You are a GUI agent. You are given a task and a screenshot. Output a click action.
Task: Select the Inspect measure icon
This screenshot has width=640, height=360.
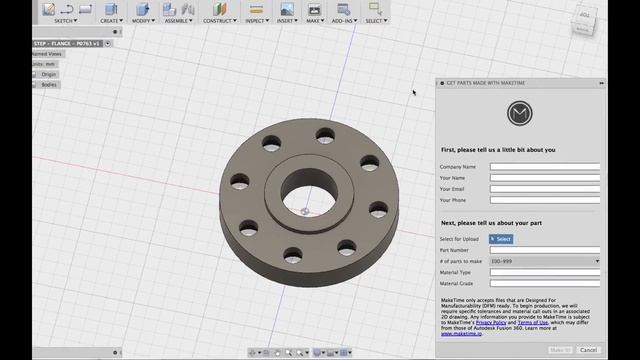[x=256, y=9]
